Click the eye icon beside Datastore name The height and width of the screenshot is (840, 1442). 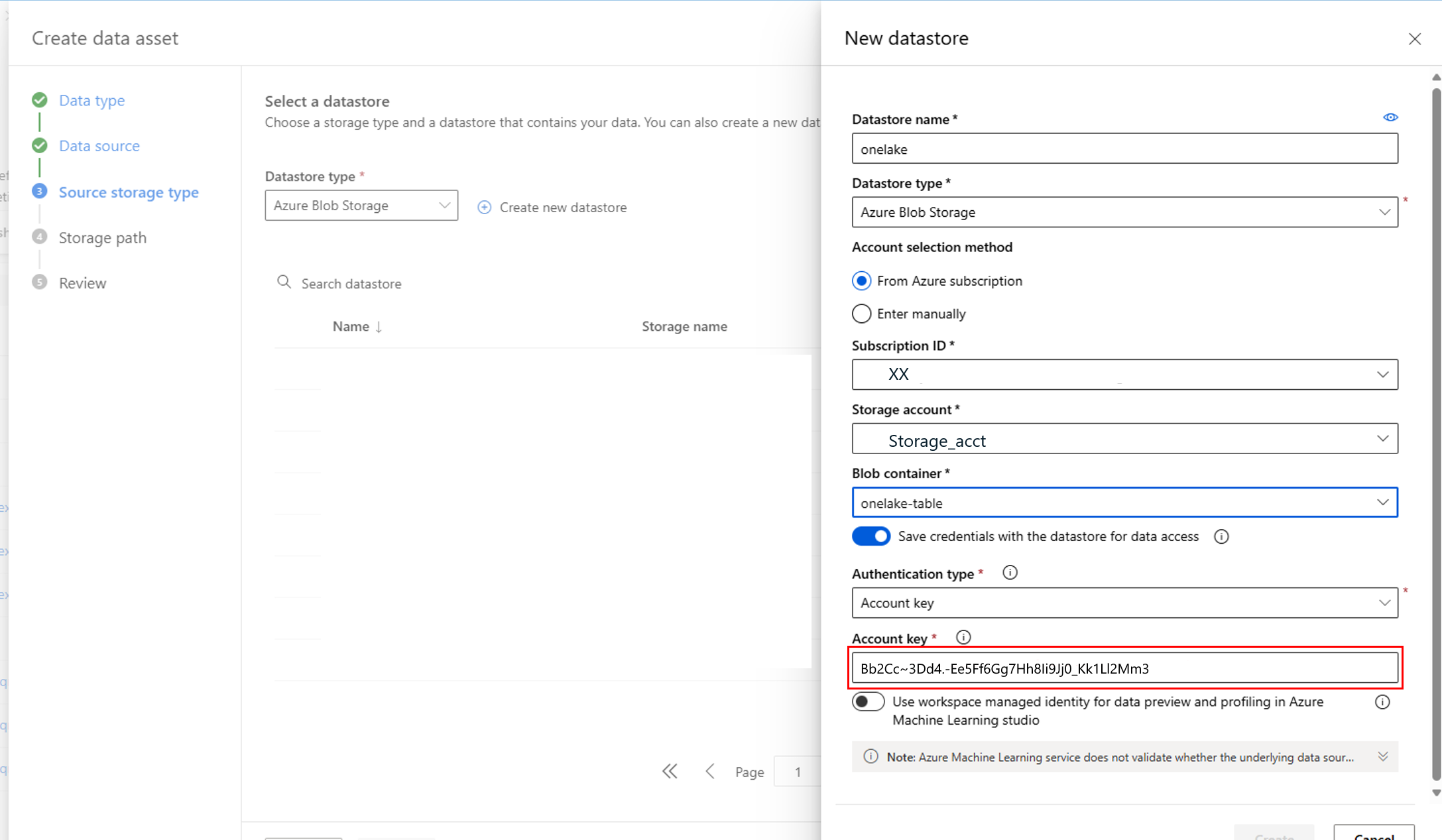click(1390, 117)
